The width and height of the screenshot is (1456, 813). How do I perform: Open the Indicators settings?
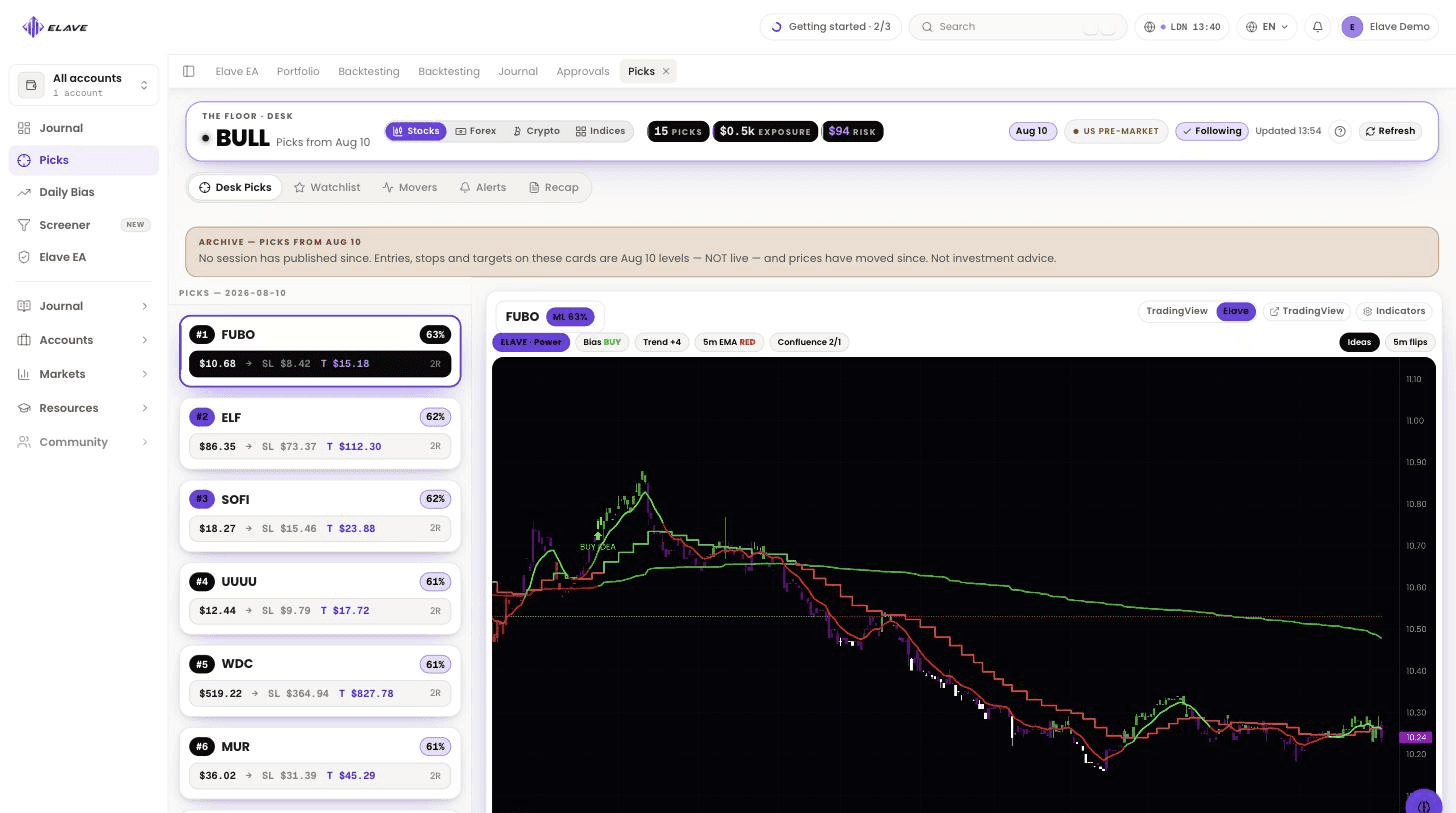(x=1394, y=311)
